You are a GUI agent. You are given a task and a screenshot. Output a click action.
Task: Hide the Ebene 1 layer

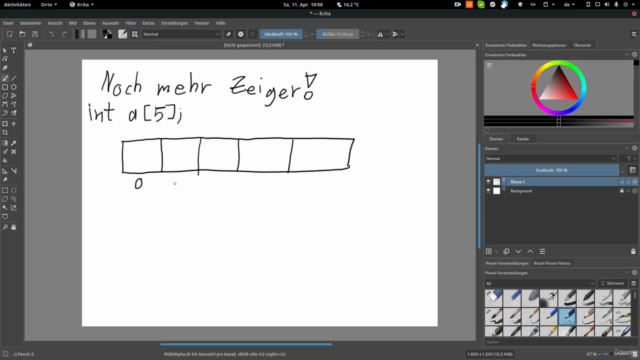[488, 182]
